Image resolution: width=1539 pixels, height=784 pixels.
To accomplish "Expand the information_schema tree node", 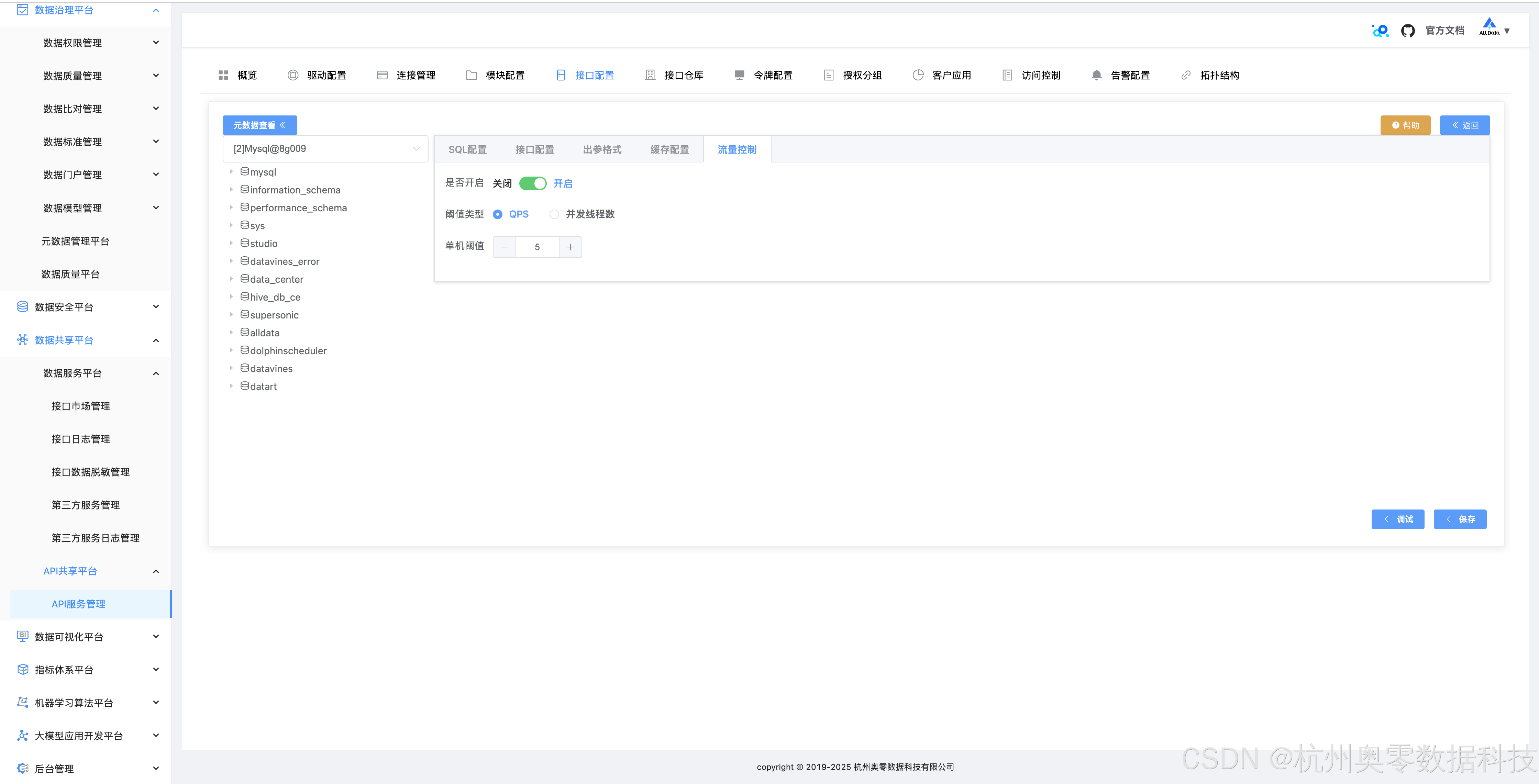I will [x=231, y=189].
